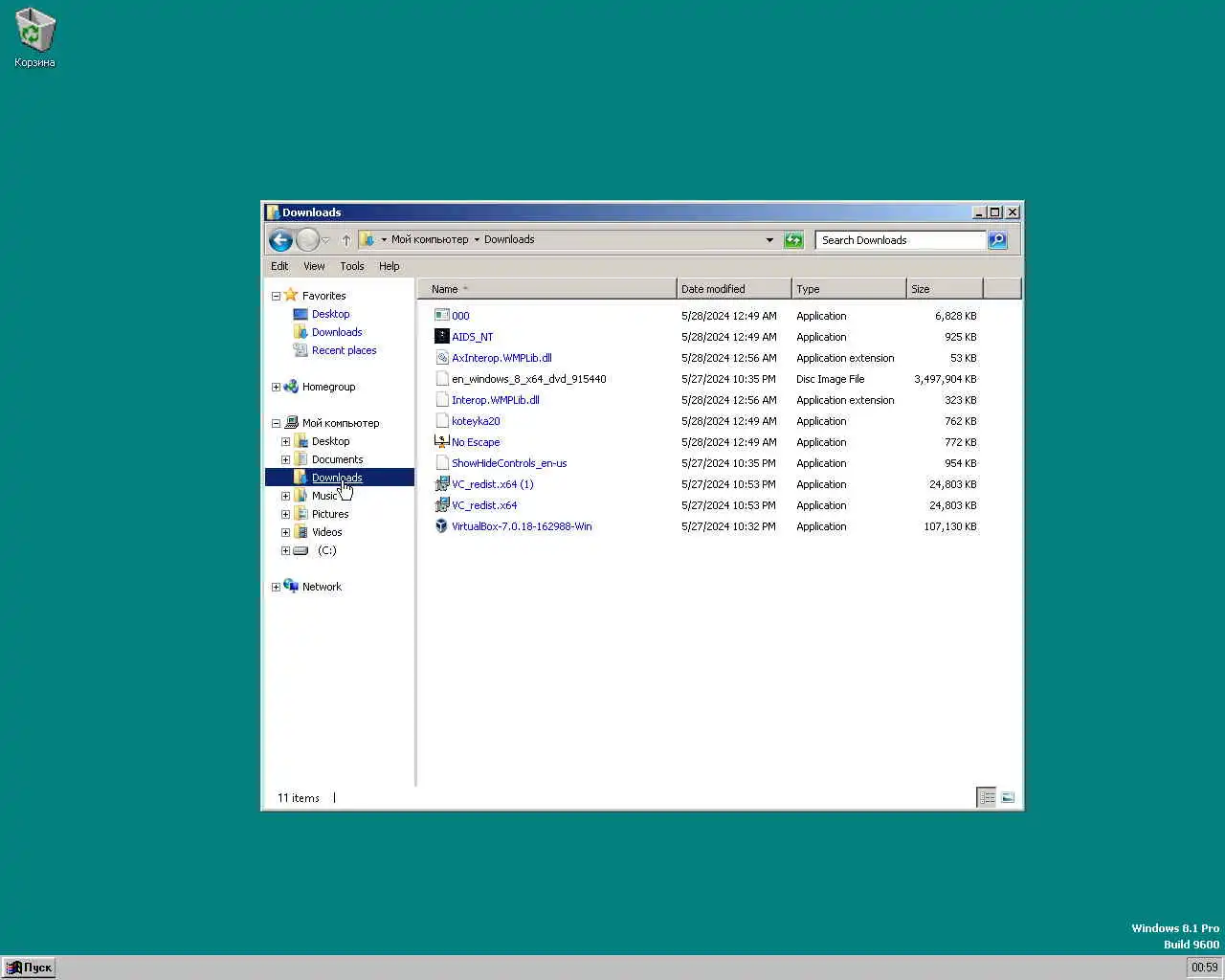This screenshot has width=1225, height=980.
Task: Select the AIDS_NT file icon
Action: click(x=441, y=337)
